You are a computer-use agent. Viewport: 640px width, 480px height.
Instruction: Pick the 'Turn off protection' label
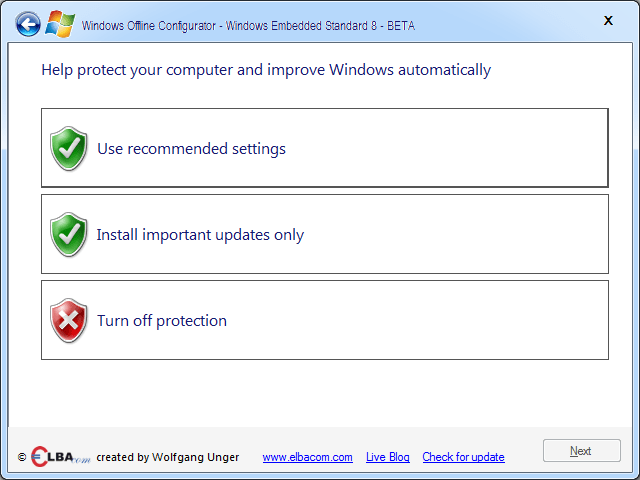pyautogui.click(x=162, y=320)
